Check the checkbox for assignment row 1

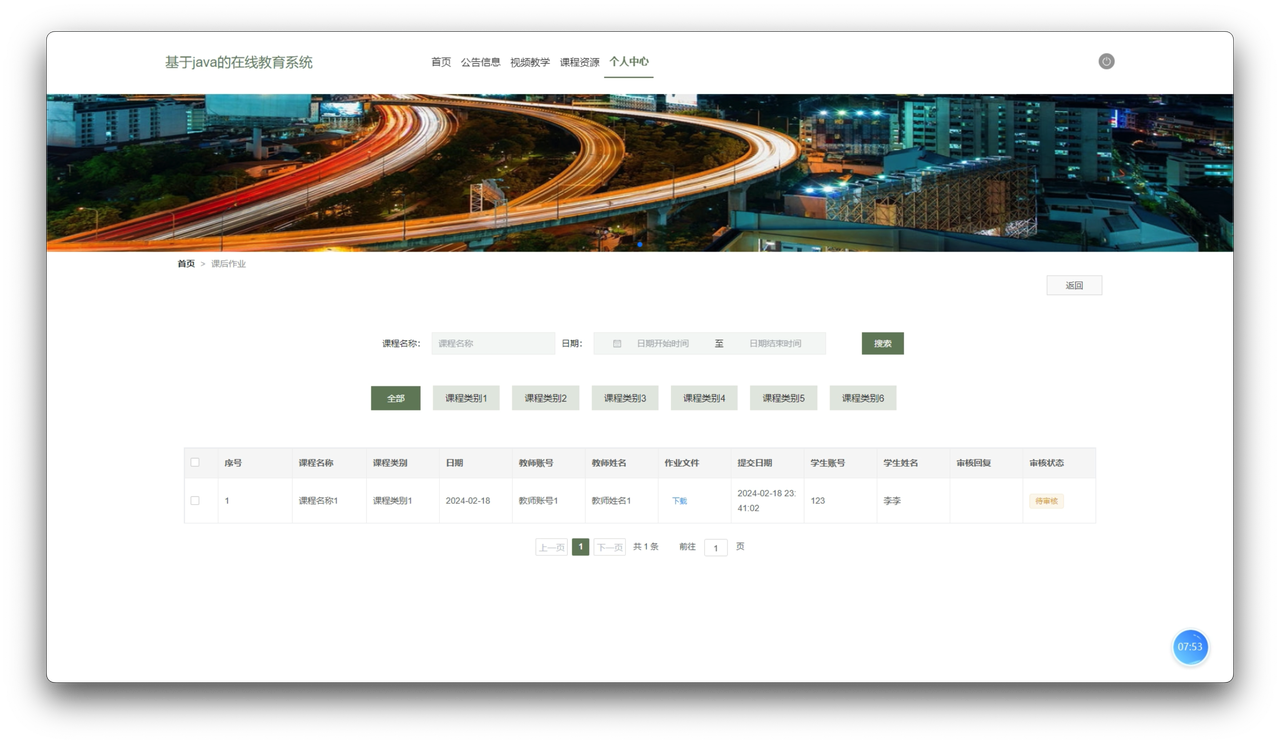195,500
